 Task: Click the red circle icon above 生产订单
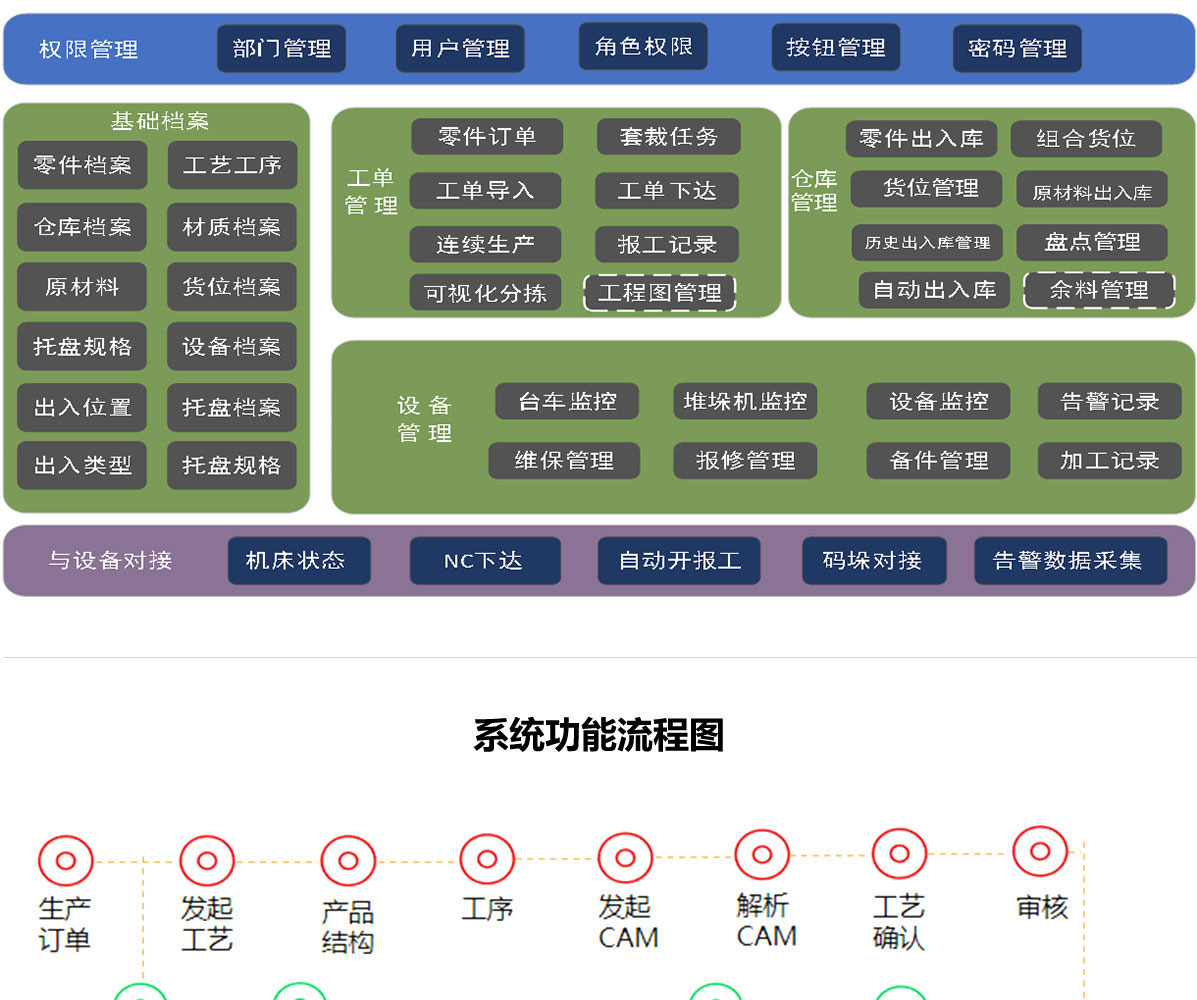66,860
